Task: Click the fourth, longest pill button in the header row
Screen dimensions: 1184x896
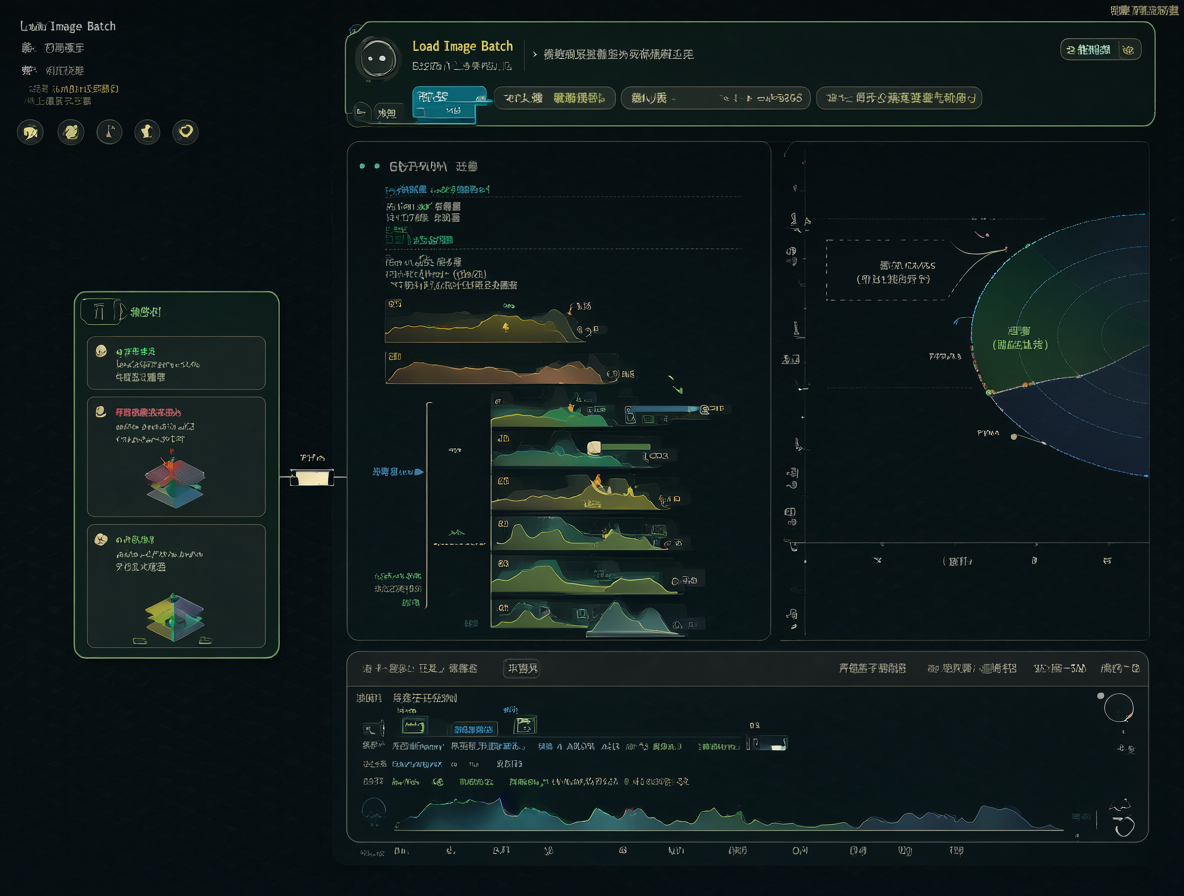Action: click(x=899, y=98)
